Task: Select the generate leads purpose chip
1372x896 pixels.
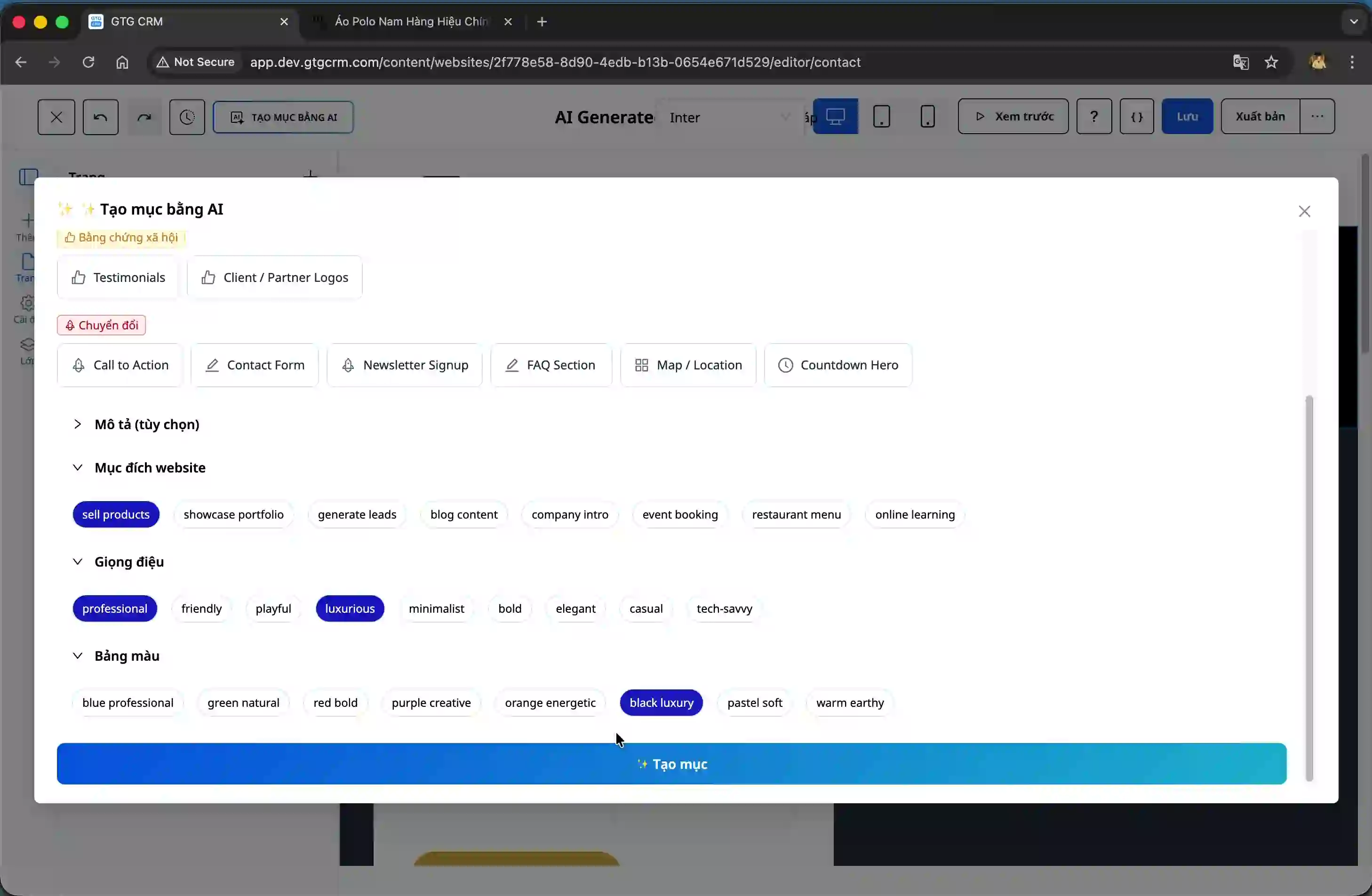Action: (356, 514)
